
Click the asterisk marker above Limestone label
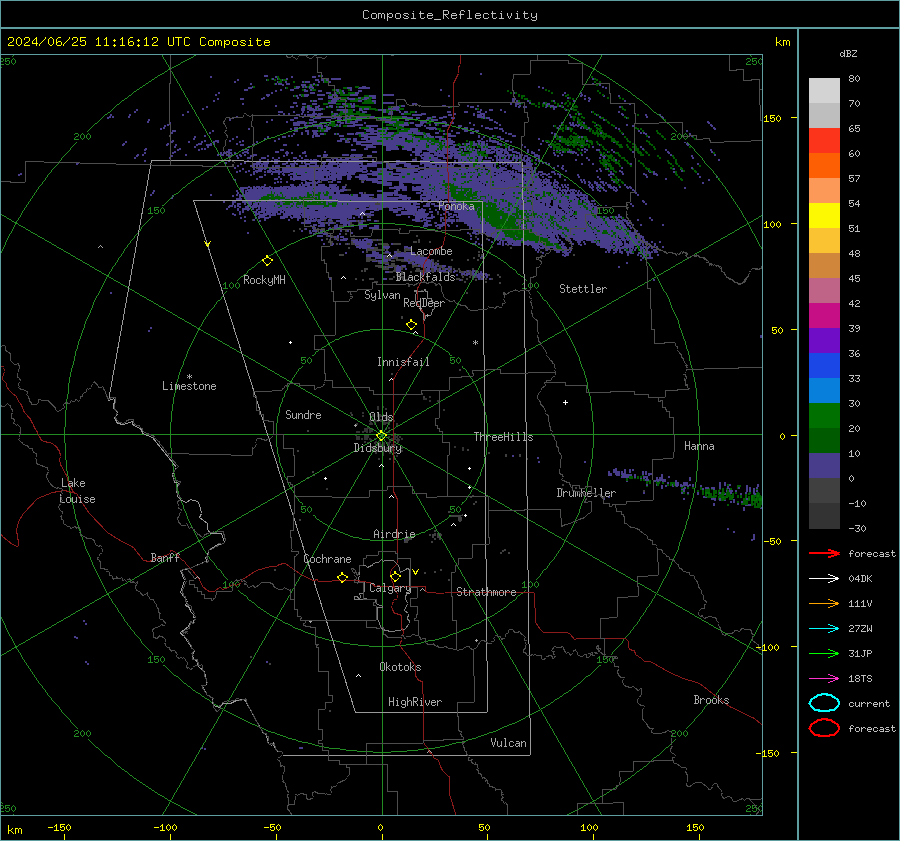(189, 377)
